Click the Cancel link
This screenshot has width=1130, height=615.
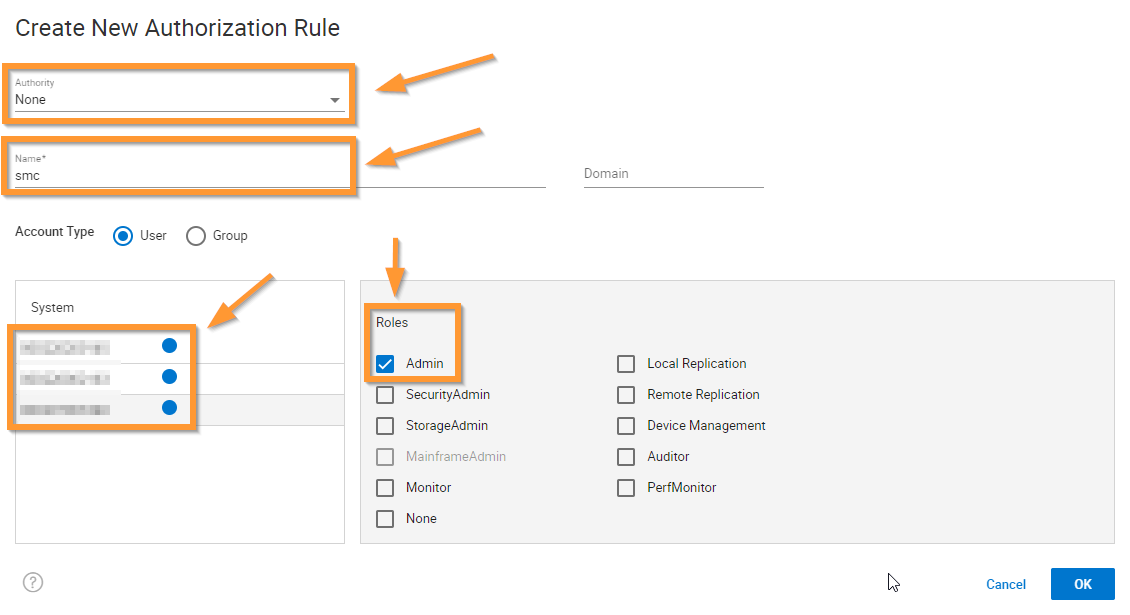coord(1005,584)
